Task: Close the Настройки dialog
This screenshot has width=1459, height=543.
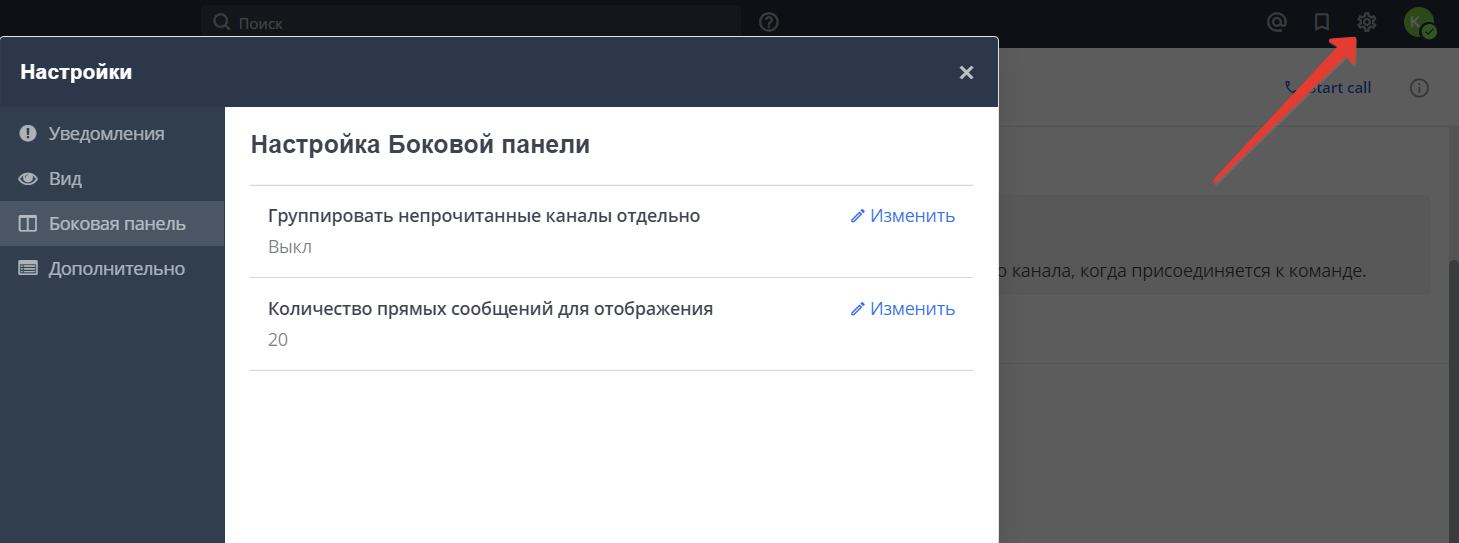Action: click(x=966, y=72)
